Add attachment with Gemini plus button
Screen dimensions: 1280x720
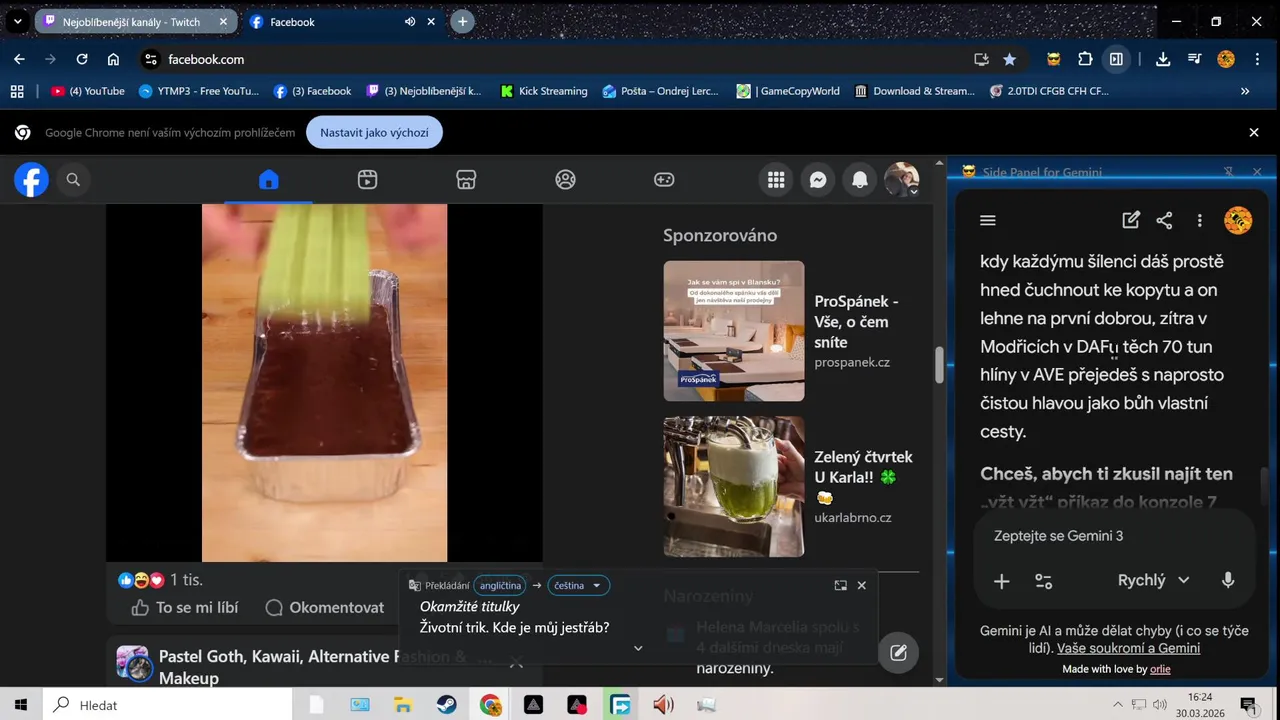click(1001, 581)
